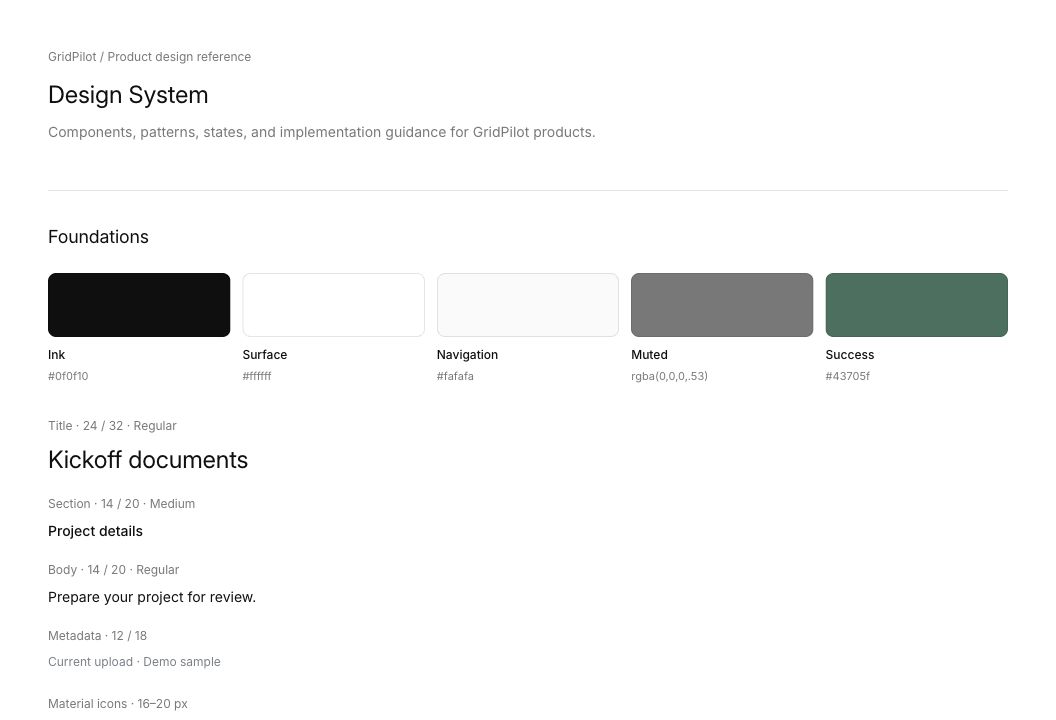
Task: Click the description starting 'Components, patterns, states'
Action: coord(322,132)
